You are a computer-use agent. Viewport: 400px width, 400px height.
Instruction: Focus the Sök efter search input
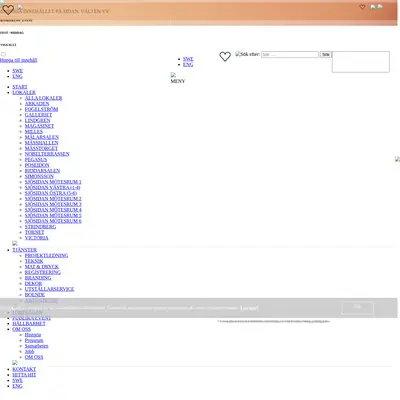click(290, 54)
